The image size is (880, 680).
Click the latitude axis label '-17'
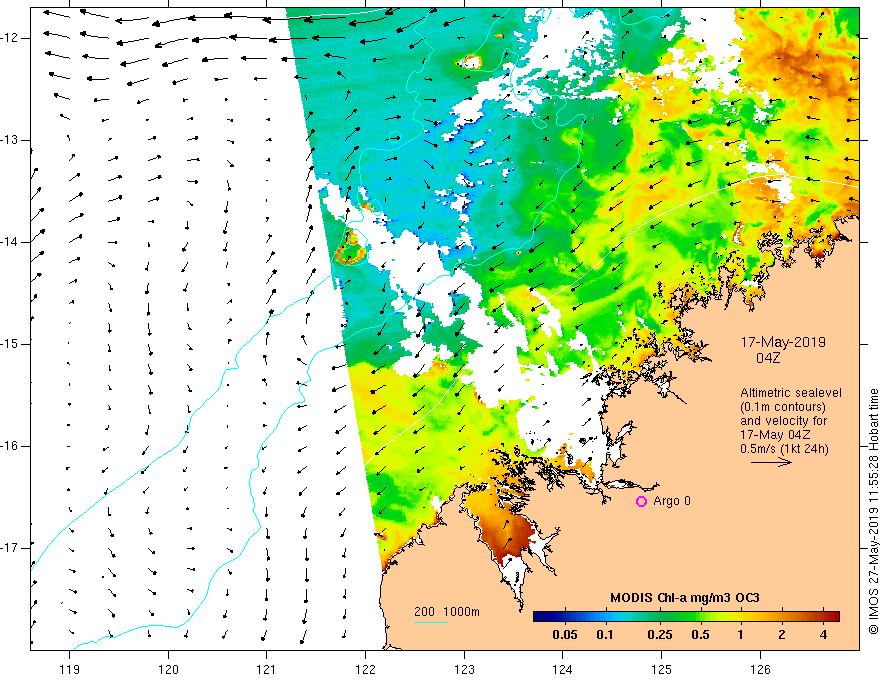tap(10, 547)
